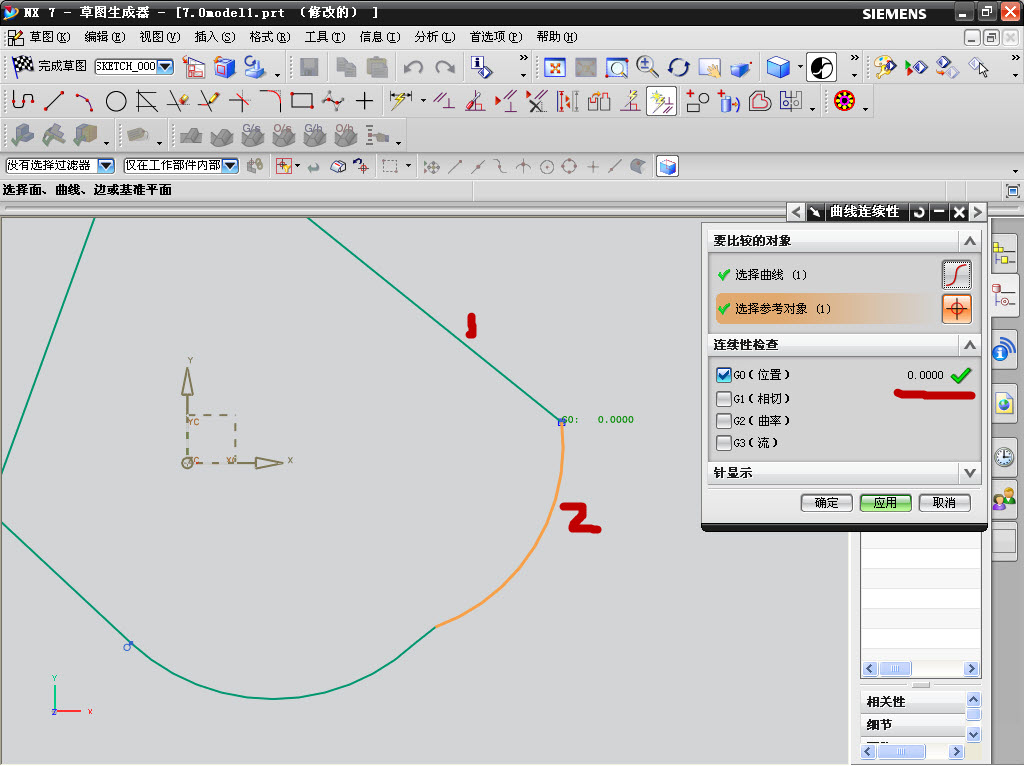This screenshot has width=1024, height=766.
Task: Select the Point (plus) tool
Action: tap(364, 101)
